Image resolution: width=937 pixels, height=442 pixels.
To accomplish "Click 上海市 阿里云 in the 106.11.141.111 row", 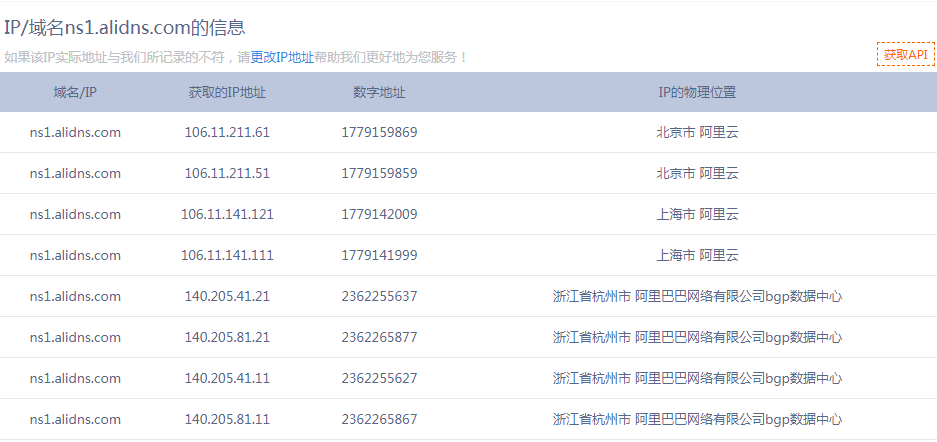I will click(x=697, y=256).
